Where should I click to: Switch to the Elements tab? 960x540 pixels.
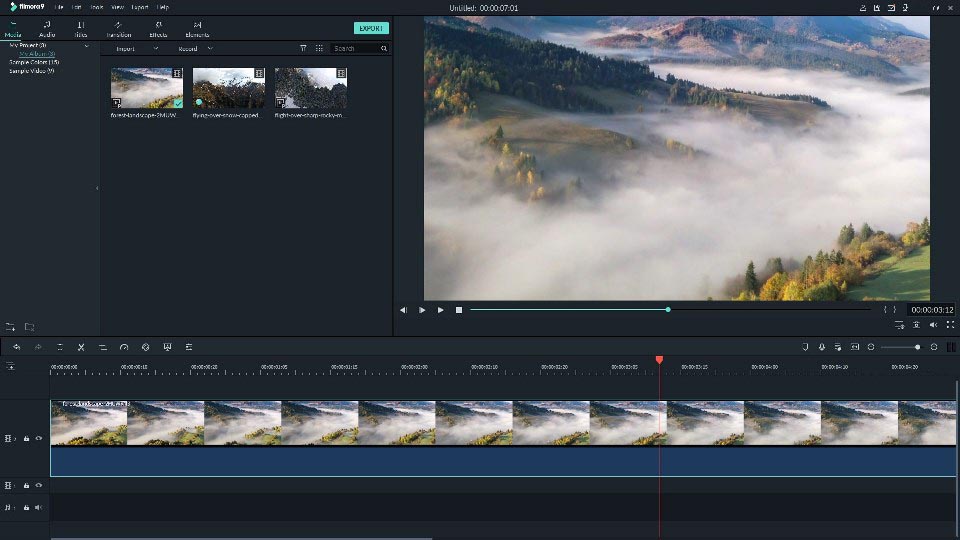(x=197, y=29)
